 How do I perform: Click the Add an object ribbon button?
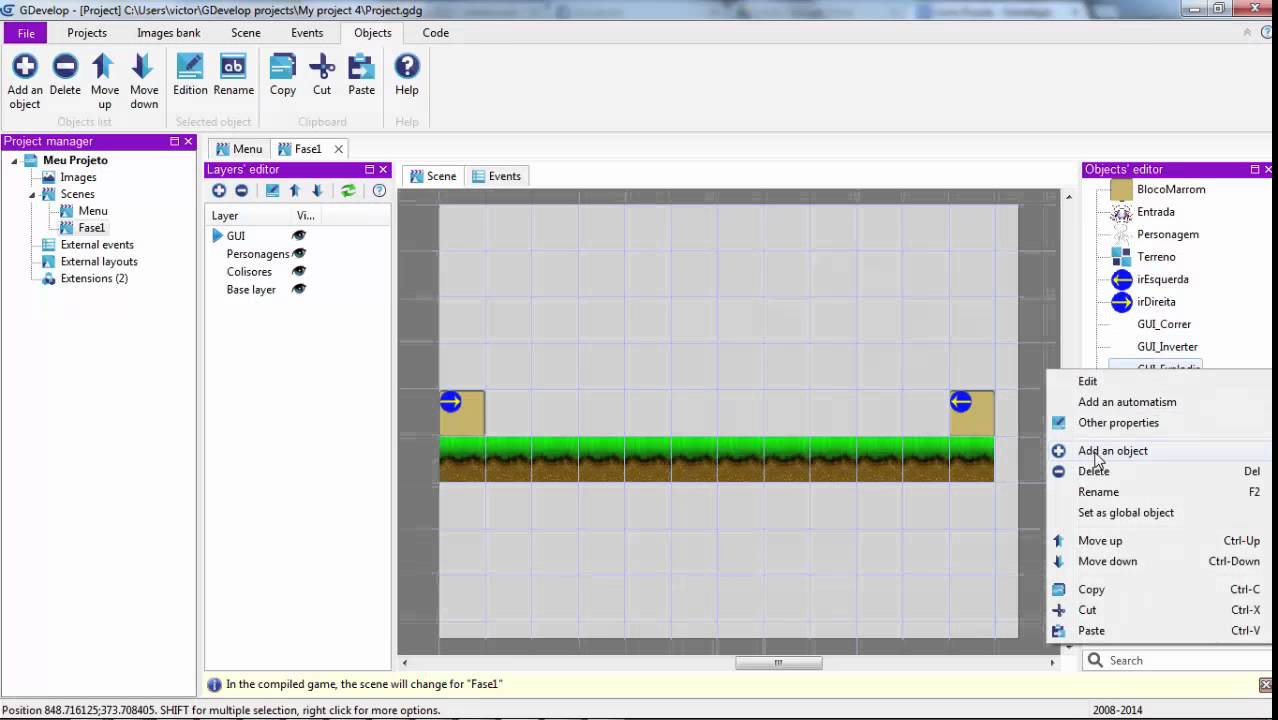tap(25, 81)
